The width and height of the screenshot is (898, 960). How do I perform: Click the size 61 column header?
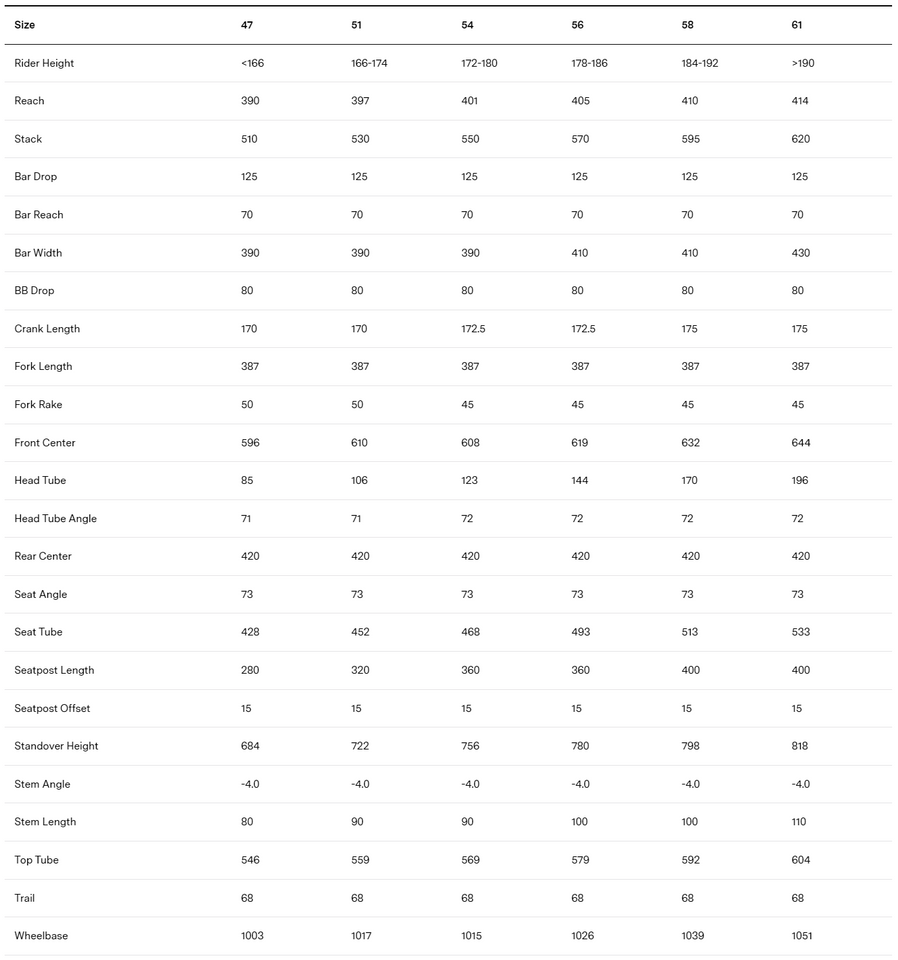click(x=797, y=25)
